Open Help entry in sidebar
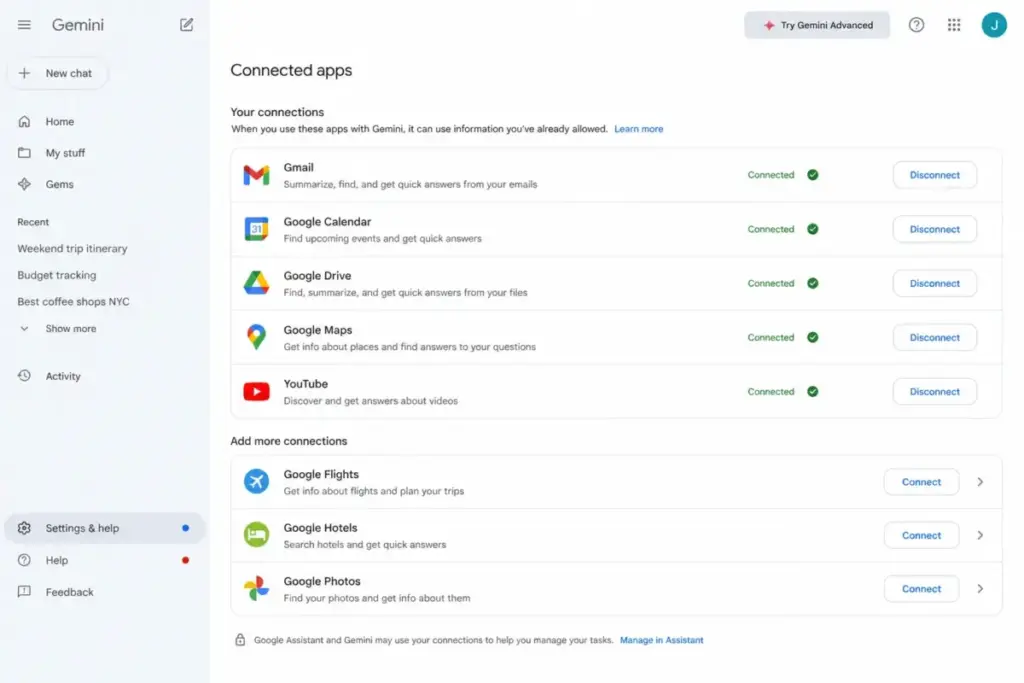1024x683 pixels. (x=57, y=560)
